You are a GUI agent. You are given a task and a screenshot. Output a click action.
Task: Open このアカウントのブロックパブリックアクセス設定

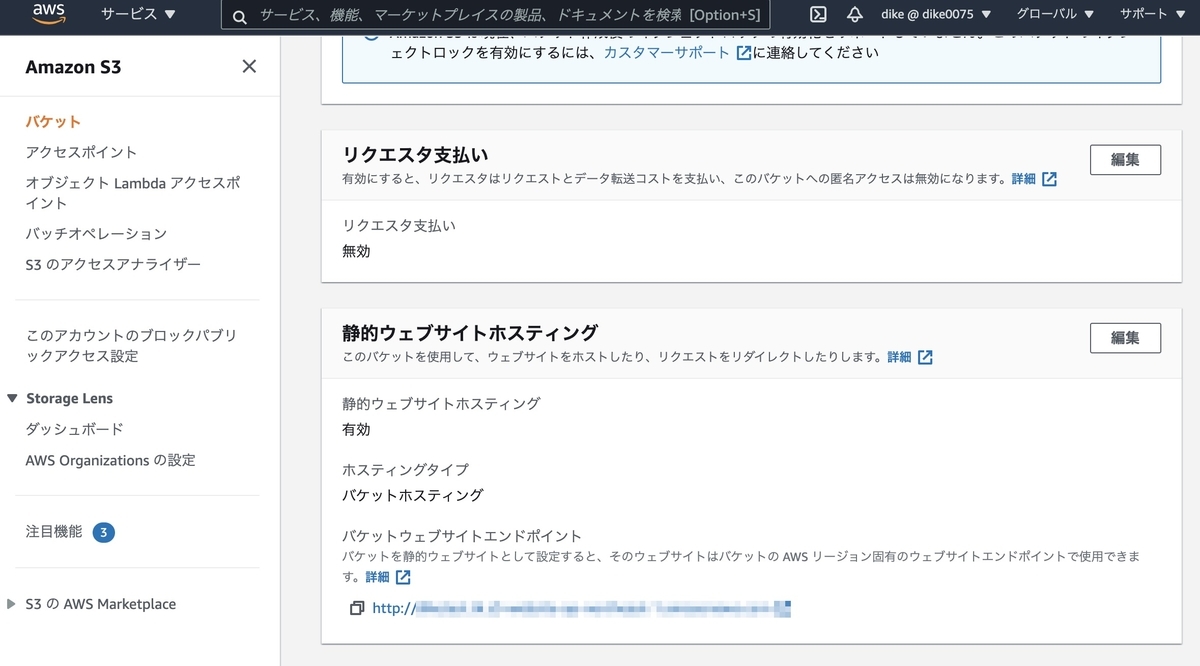click(131, 346)
